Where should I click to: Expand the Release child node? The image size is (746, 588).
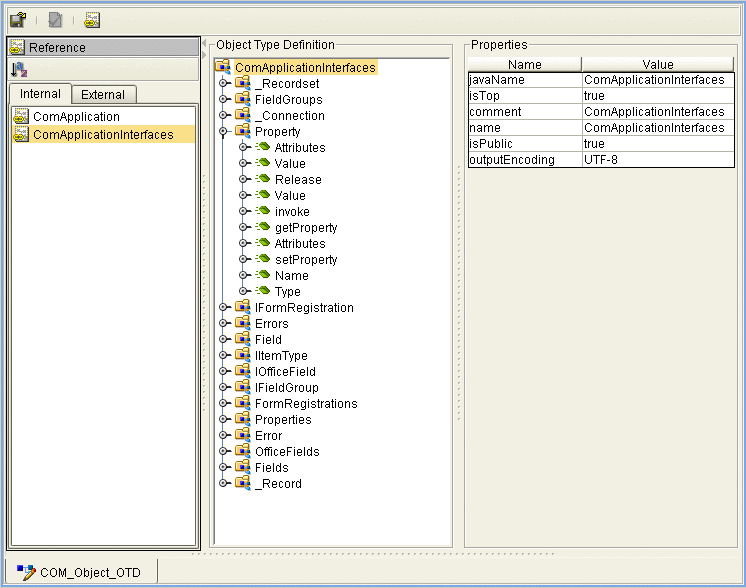coord(243,179)
